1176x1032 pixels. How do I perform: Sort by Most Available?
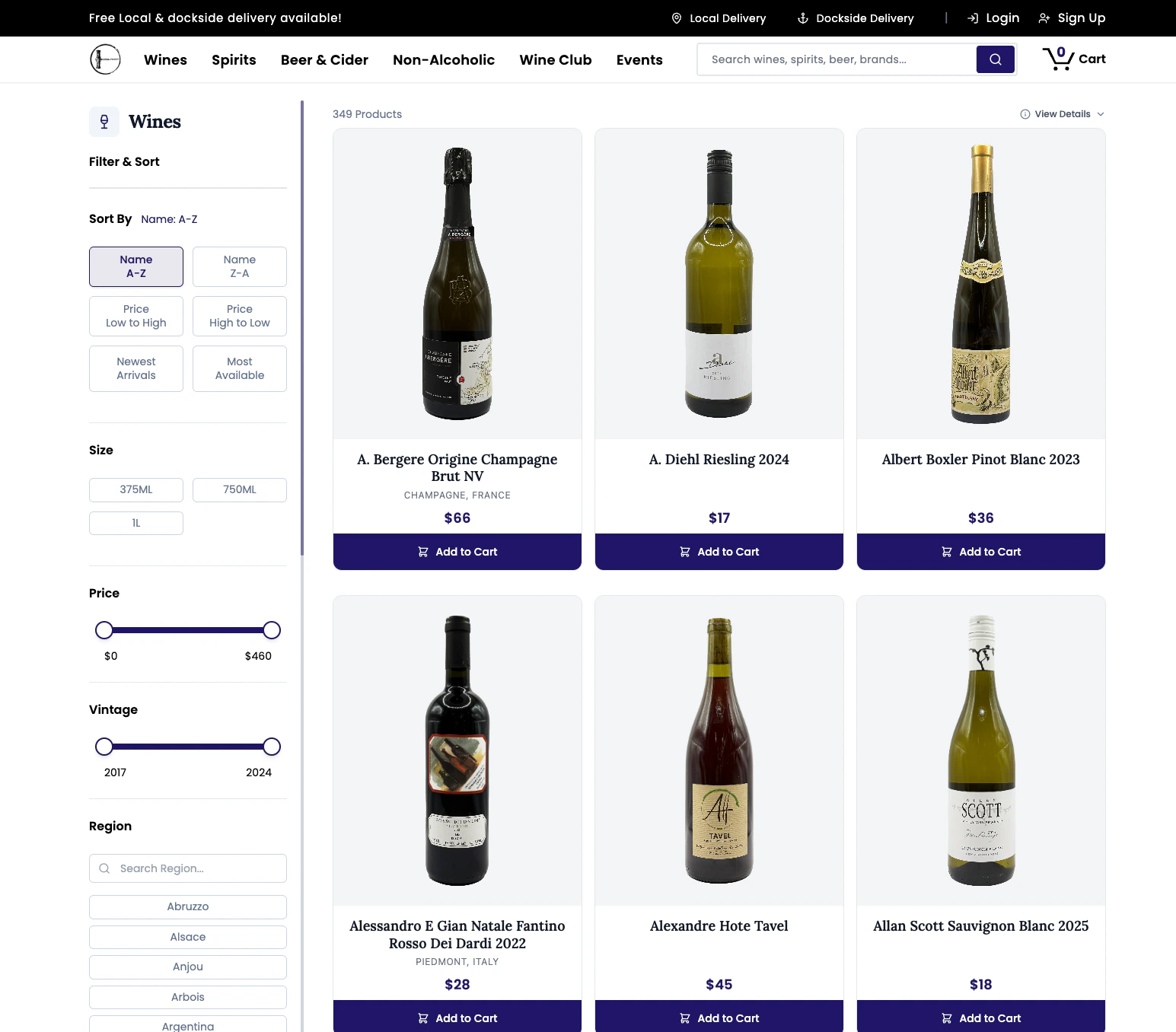point(240,368)
